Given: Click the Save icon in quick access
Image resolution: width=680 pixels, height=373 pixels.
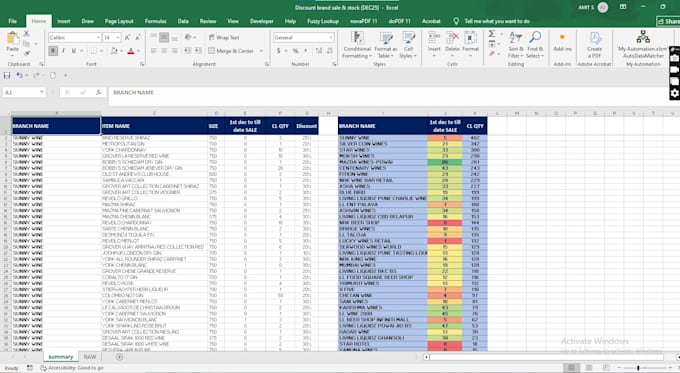Looking at the screenshot, I should [x=7, y=75].
